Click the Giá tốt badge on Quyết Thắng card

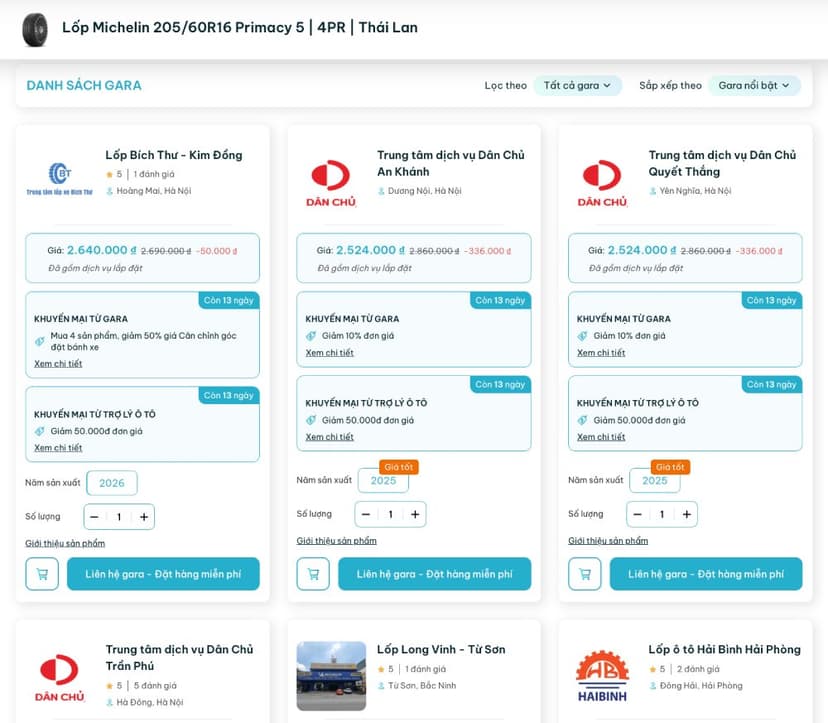coord(670,467)
